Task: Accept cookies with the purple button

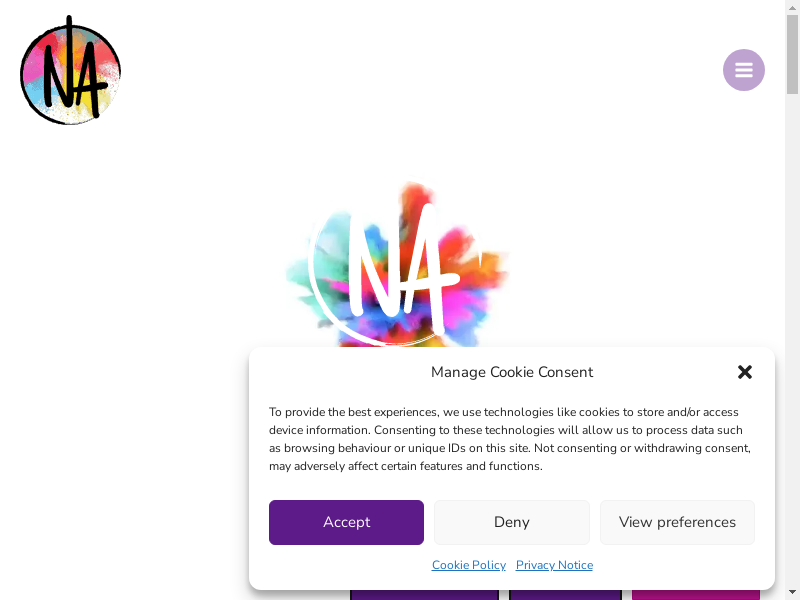Action: 346,522
